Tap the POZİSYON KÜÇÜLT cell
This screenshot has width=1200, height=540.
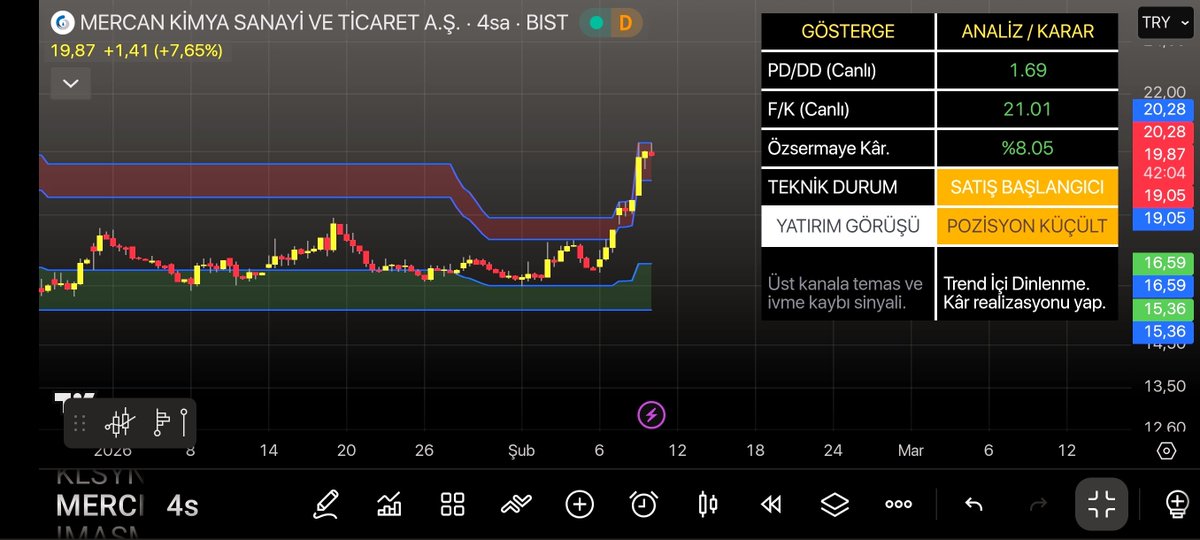click(1026, 226)
